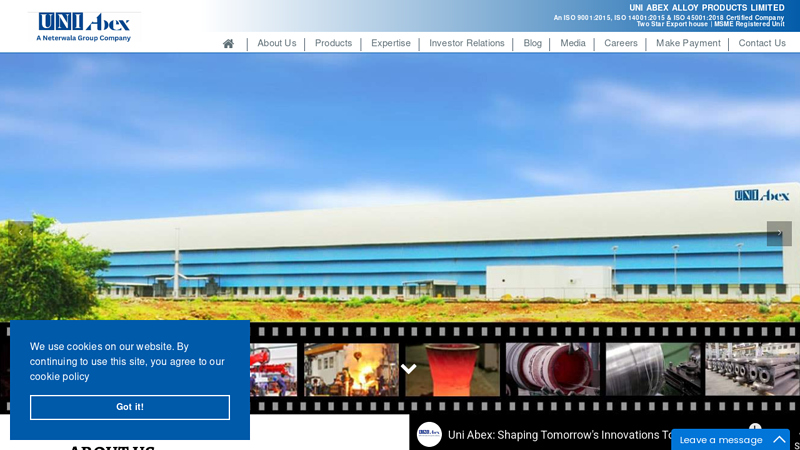Viewport: 800px width, 450px height.
Task: Show previous slide with left arrow
Action: (x=20, y=233)
